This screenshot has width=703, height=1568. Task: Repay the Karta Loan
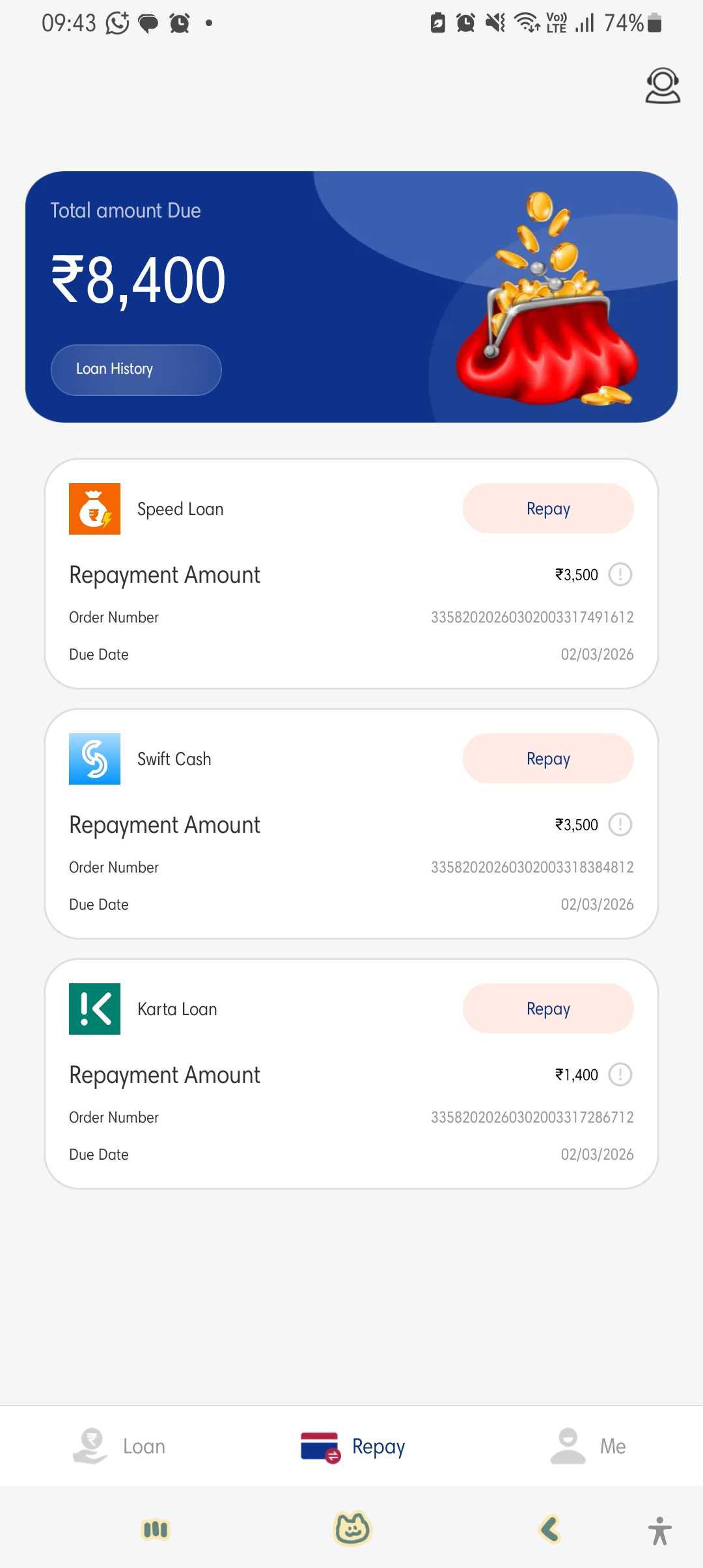tap(548, 1009)
